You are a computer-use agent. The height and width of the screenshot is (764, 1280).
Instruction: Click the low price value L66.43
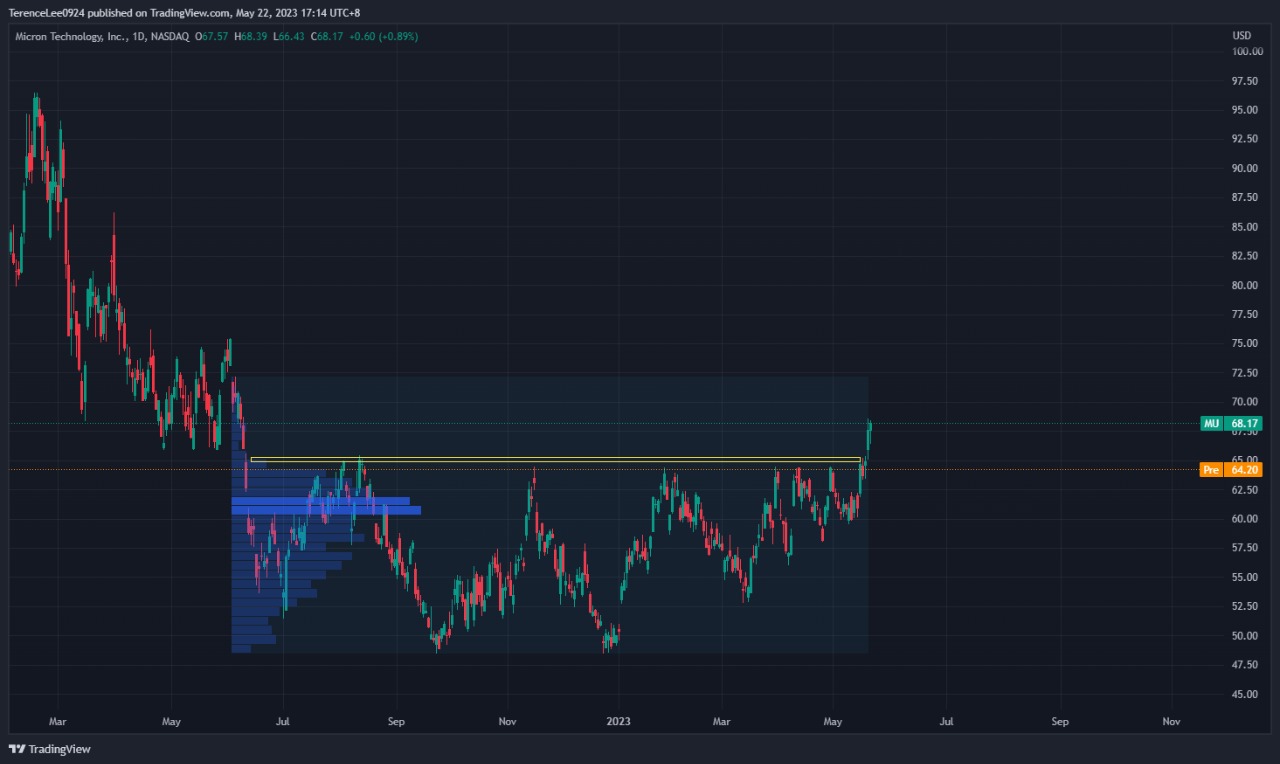289,36
